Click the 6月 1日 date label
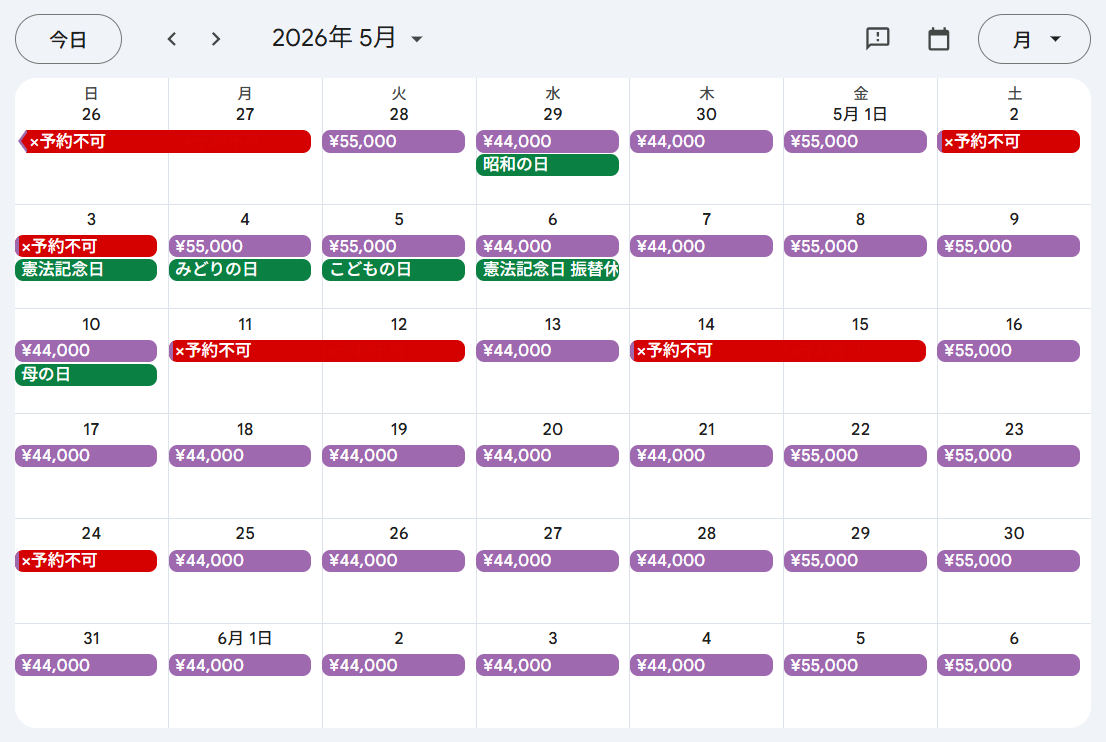The height and width of the screenshot is (742, 1106). click(x=245, y=638)
